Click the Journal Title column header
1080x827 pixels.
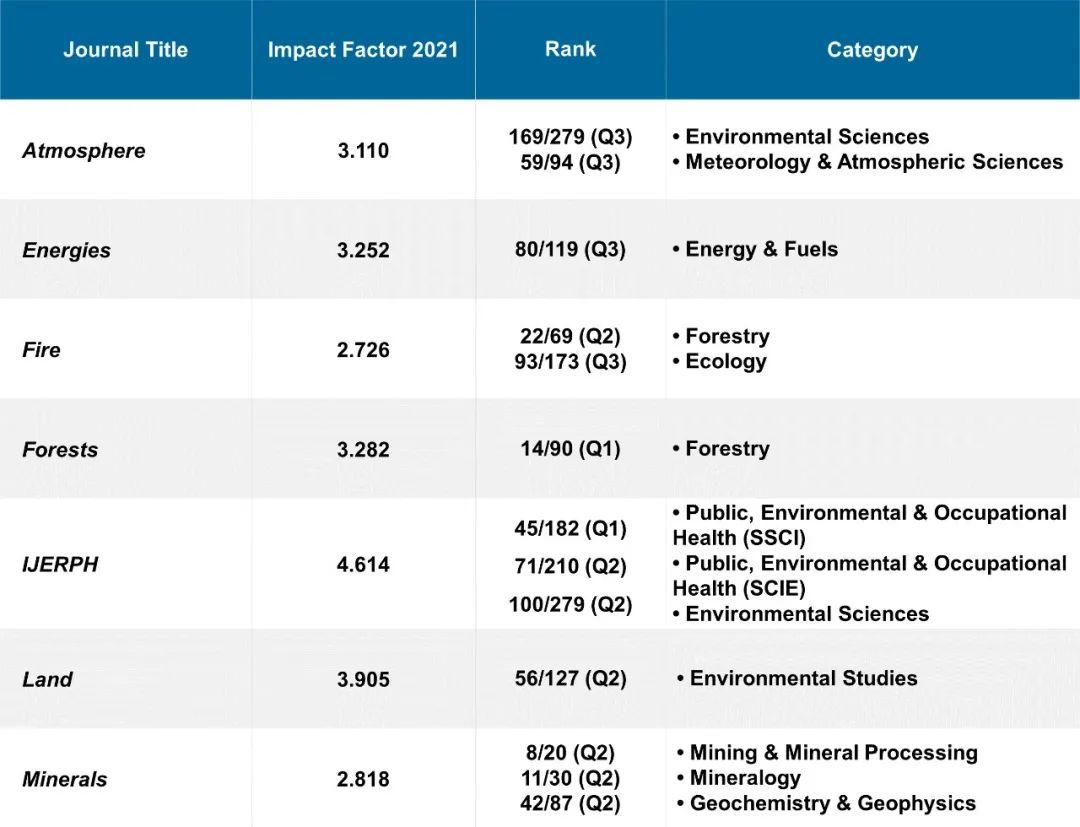click(125, 50)
